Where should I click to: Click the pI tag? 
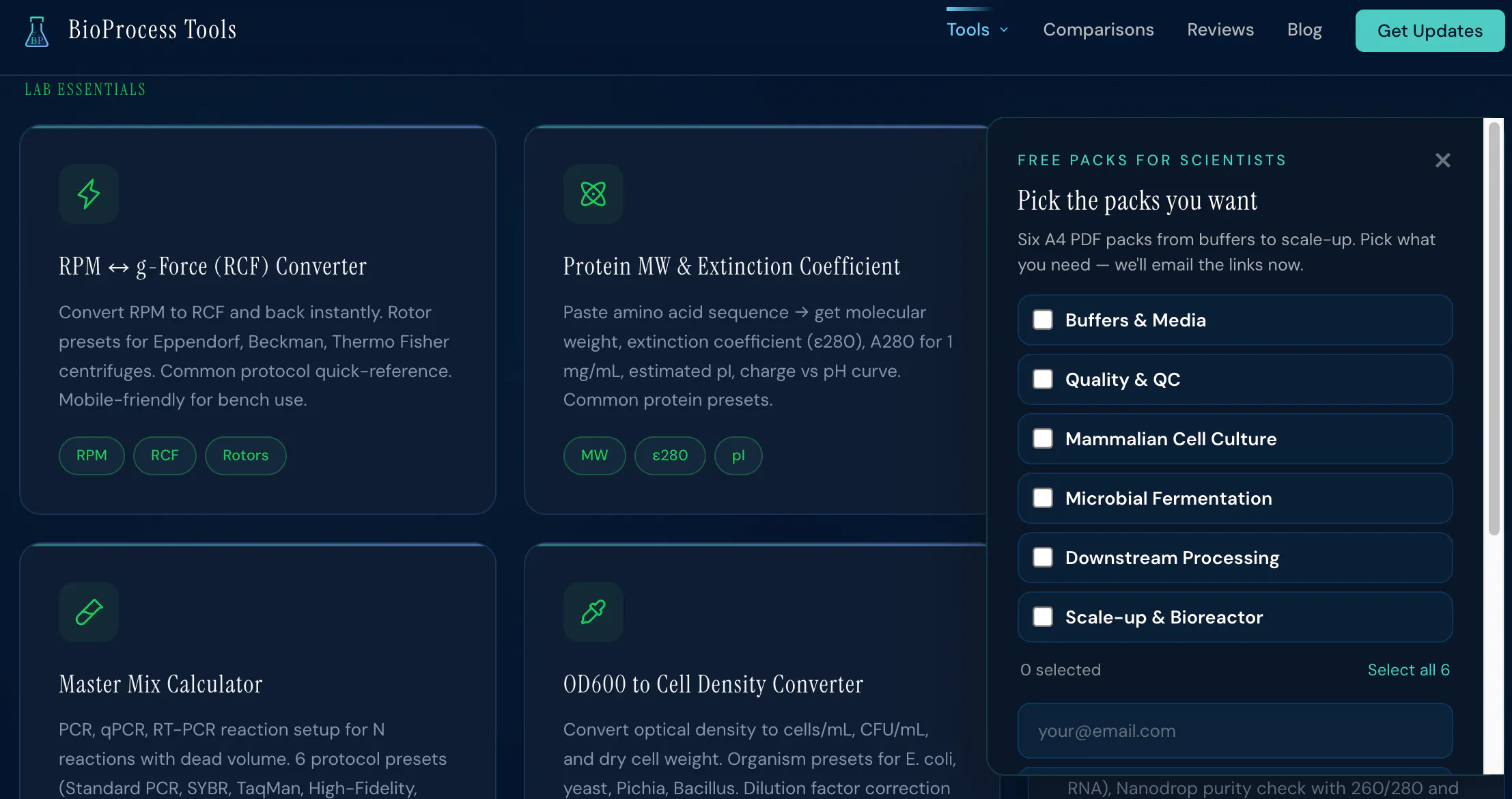click(738, 455)
